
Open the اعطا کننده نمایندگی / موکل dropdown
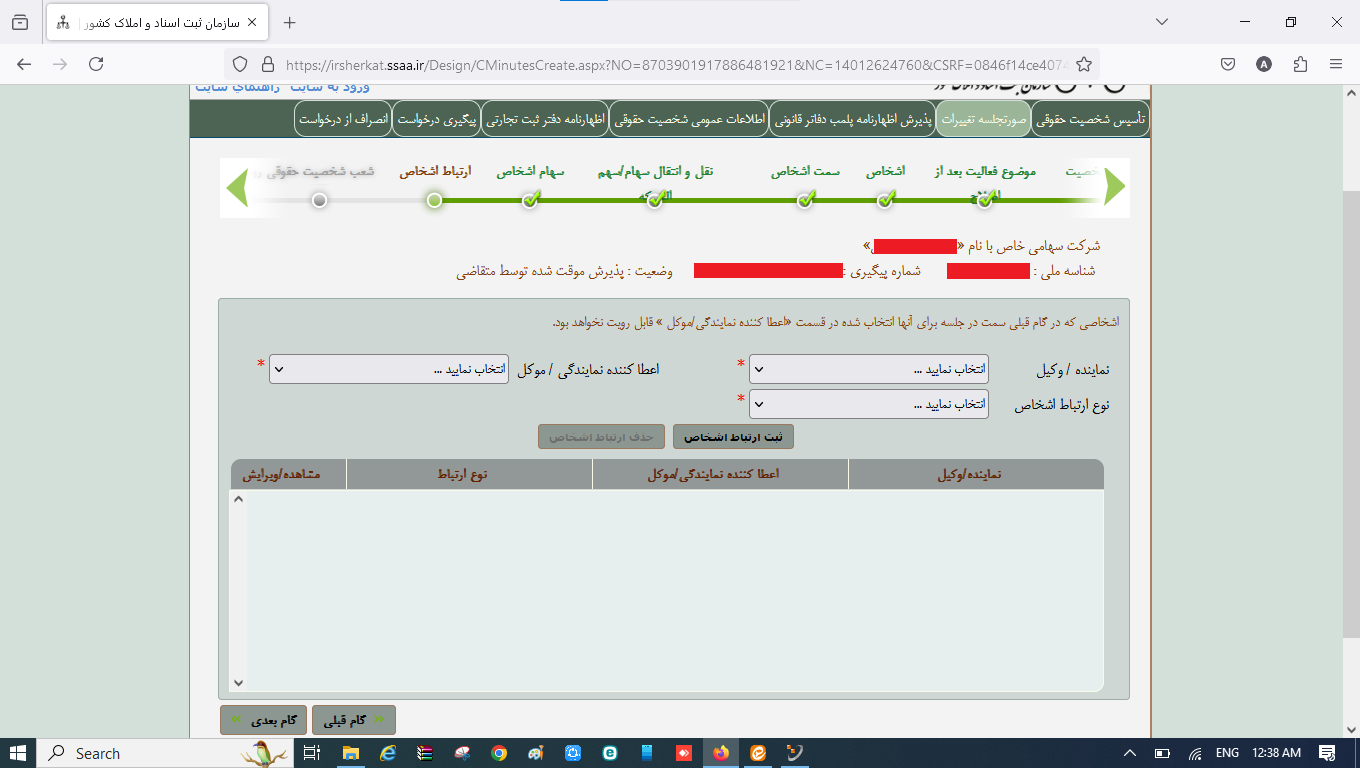pyautogui.click(x=389, y=369)
